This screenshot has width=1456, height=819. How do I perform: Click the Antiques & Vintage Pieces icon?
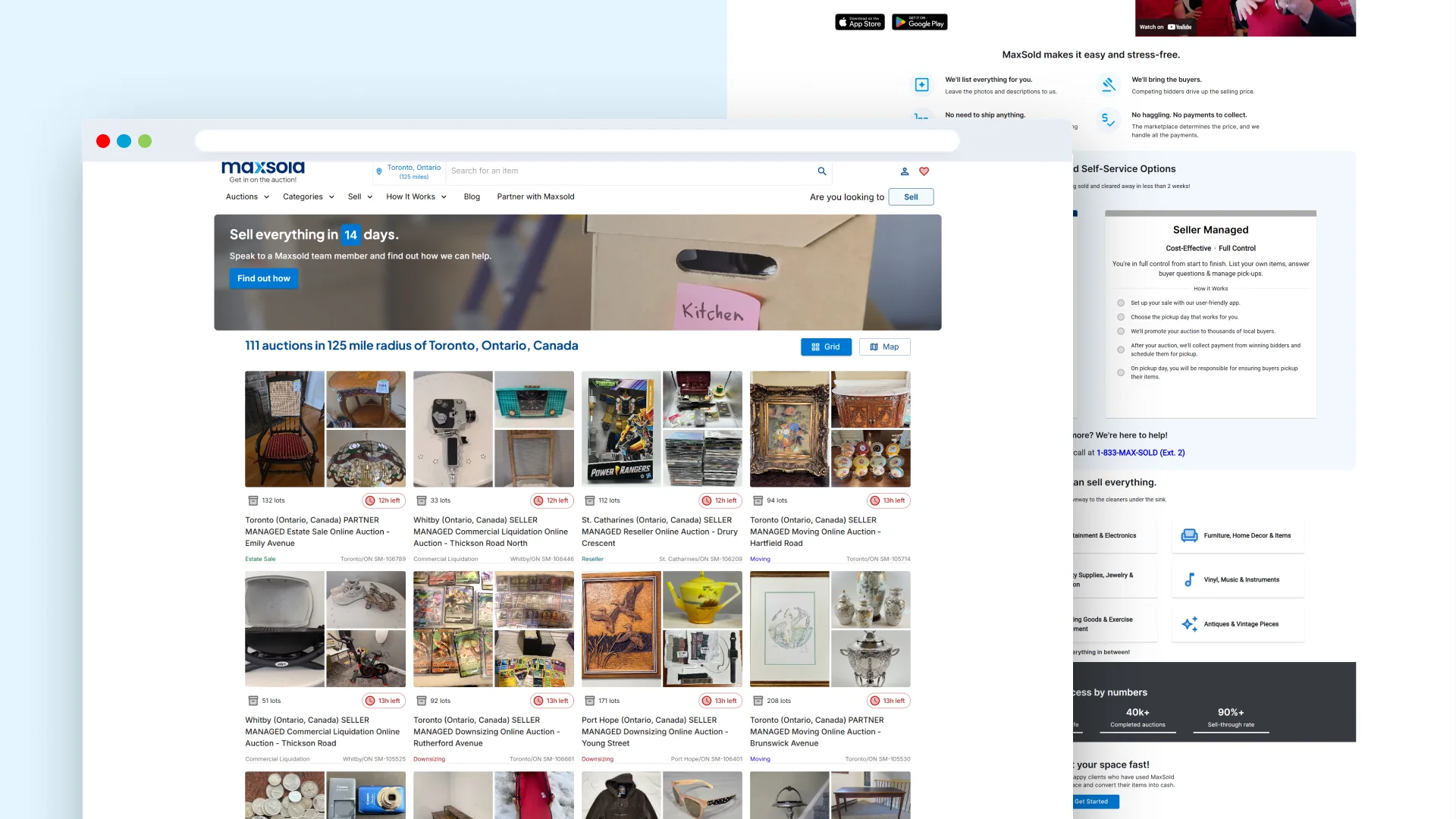click(1190, 624)
